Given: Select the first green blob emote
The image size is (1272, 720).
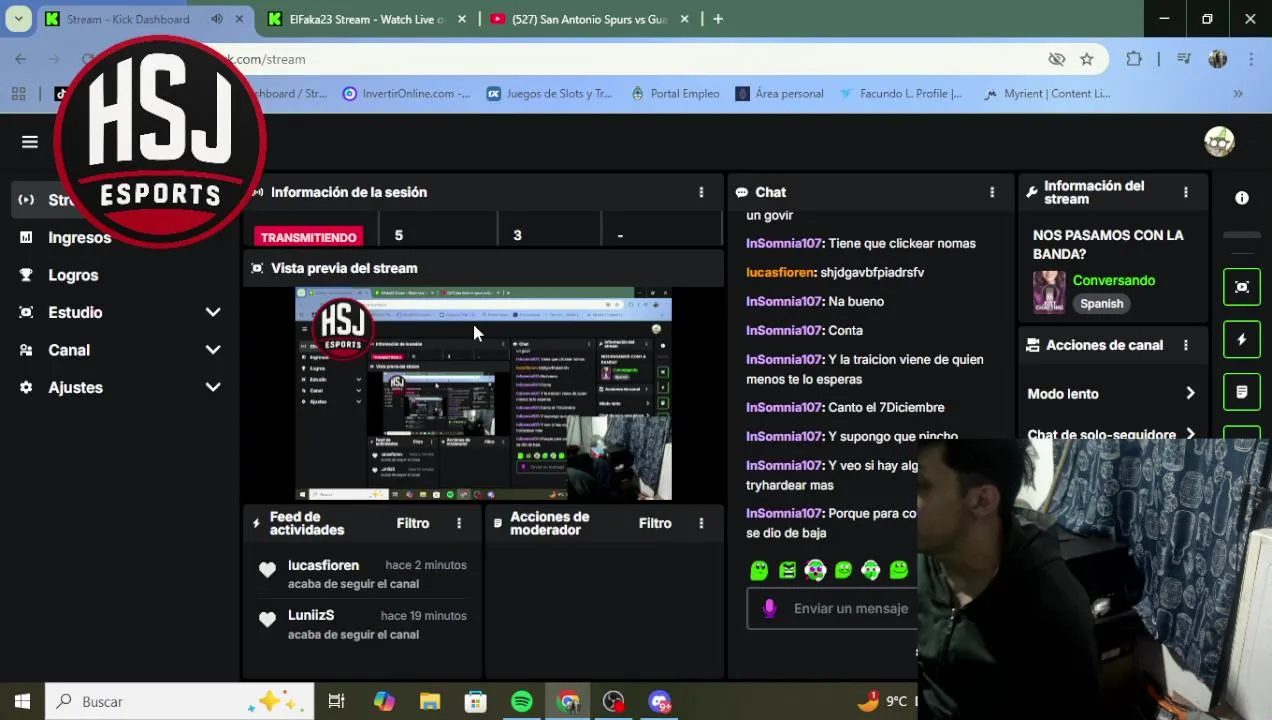Looking at the screenshot, I should coord(759,570).
